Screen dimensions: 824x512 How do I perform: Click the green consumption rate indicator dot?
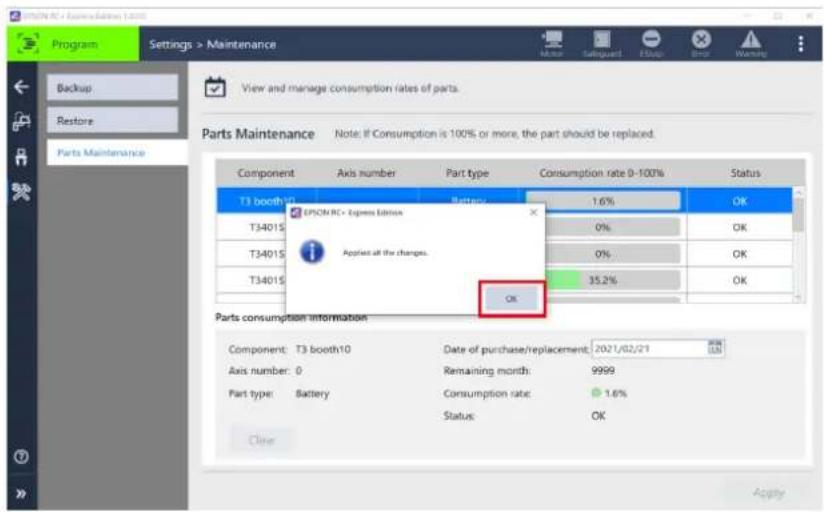click(596, 393)
